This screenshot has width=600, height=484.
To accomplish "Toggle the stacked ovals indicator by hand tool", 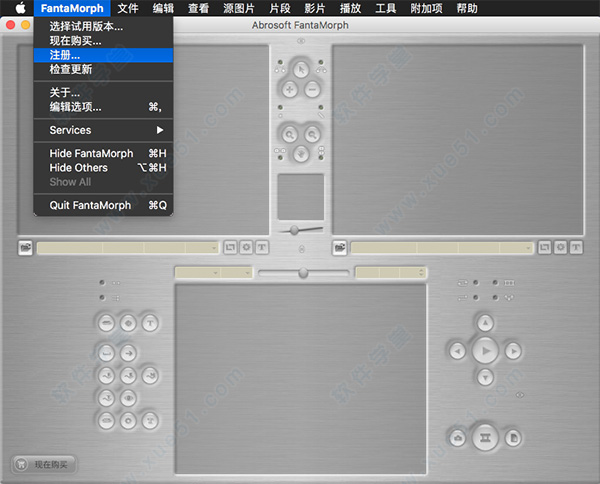I will tap(321, 157).
